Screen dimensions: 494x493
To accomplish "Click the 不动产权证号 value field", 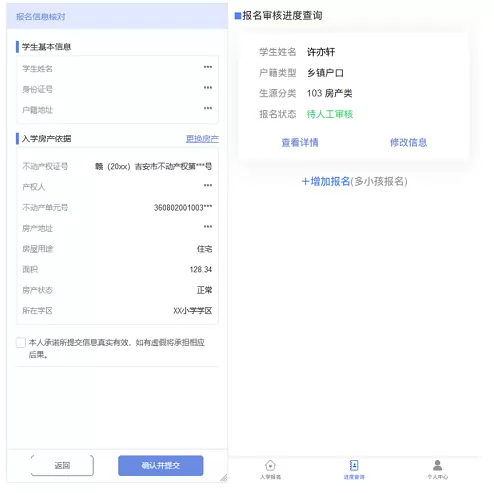I will click(154, 166).
